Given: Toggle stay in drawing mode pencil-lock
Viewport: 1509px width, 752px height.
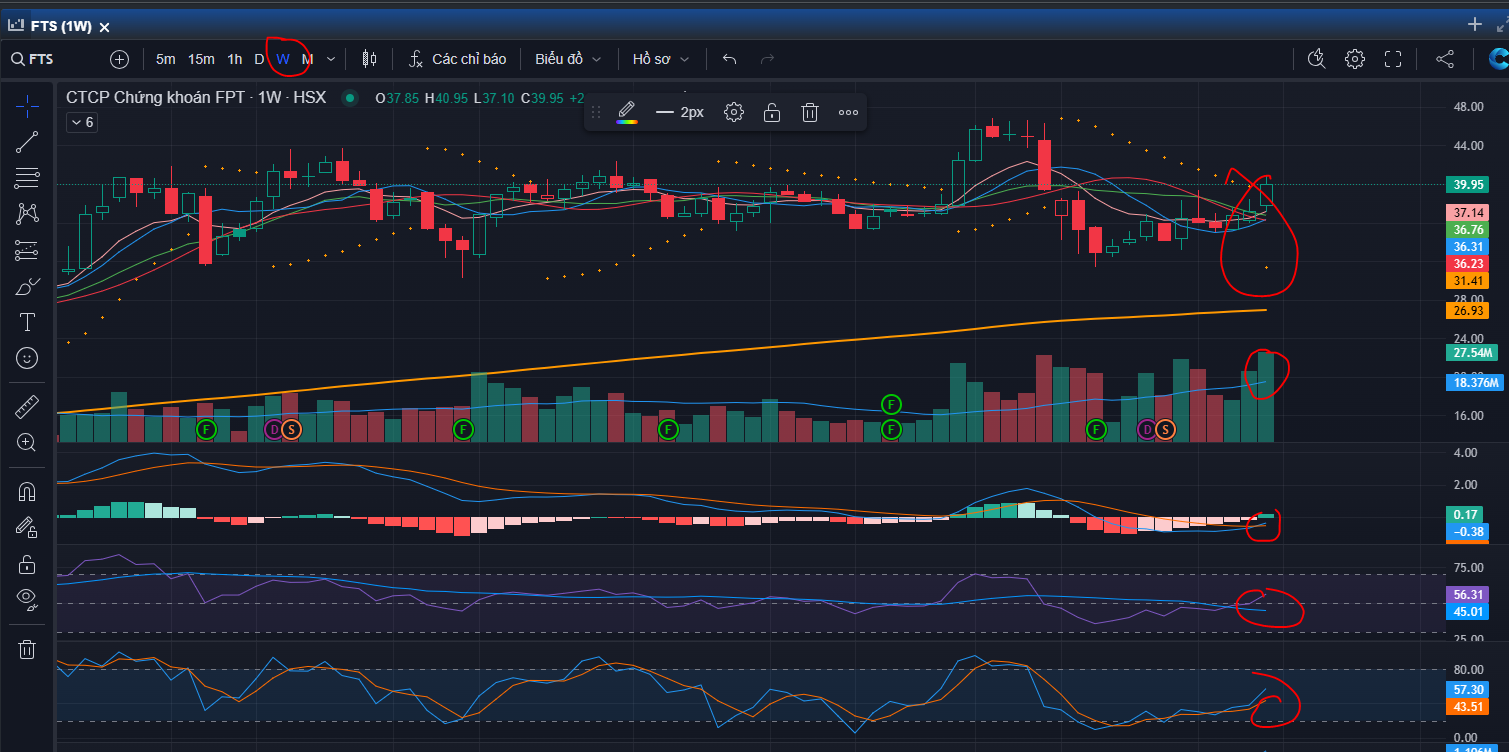Looking at the screenshot, I should (27, 528).
